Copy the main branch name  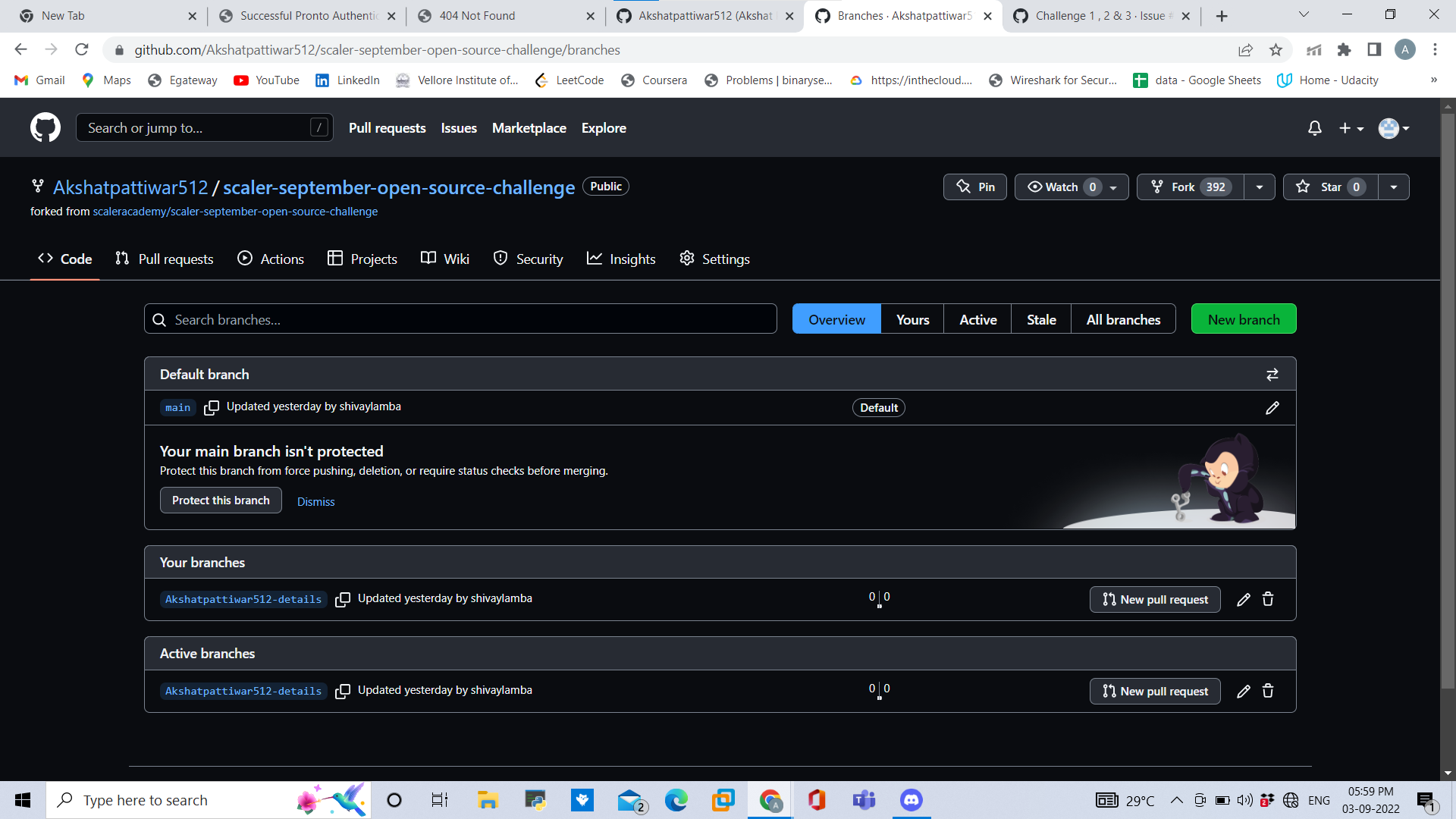[212, 407]
